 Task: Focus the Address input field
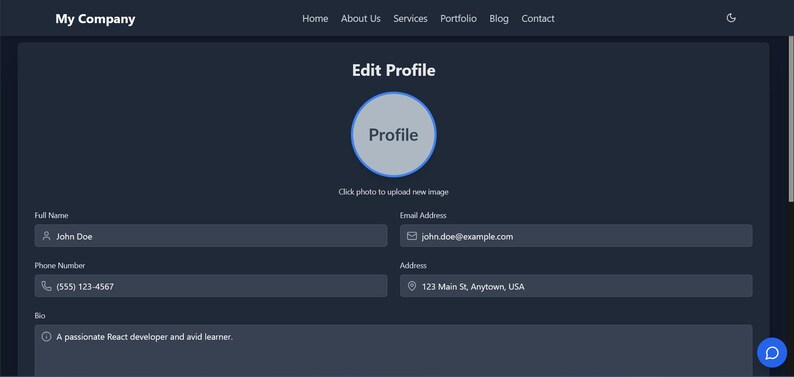[576, 286]
